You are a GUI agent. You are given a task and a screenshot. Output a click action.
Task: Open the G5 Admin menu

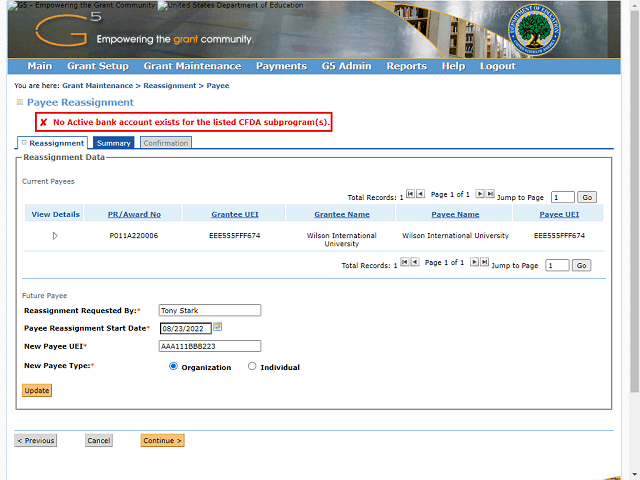click(347, 66)
